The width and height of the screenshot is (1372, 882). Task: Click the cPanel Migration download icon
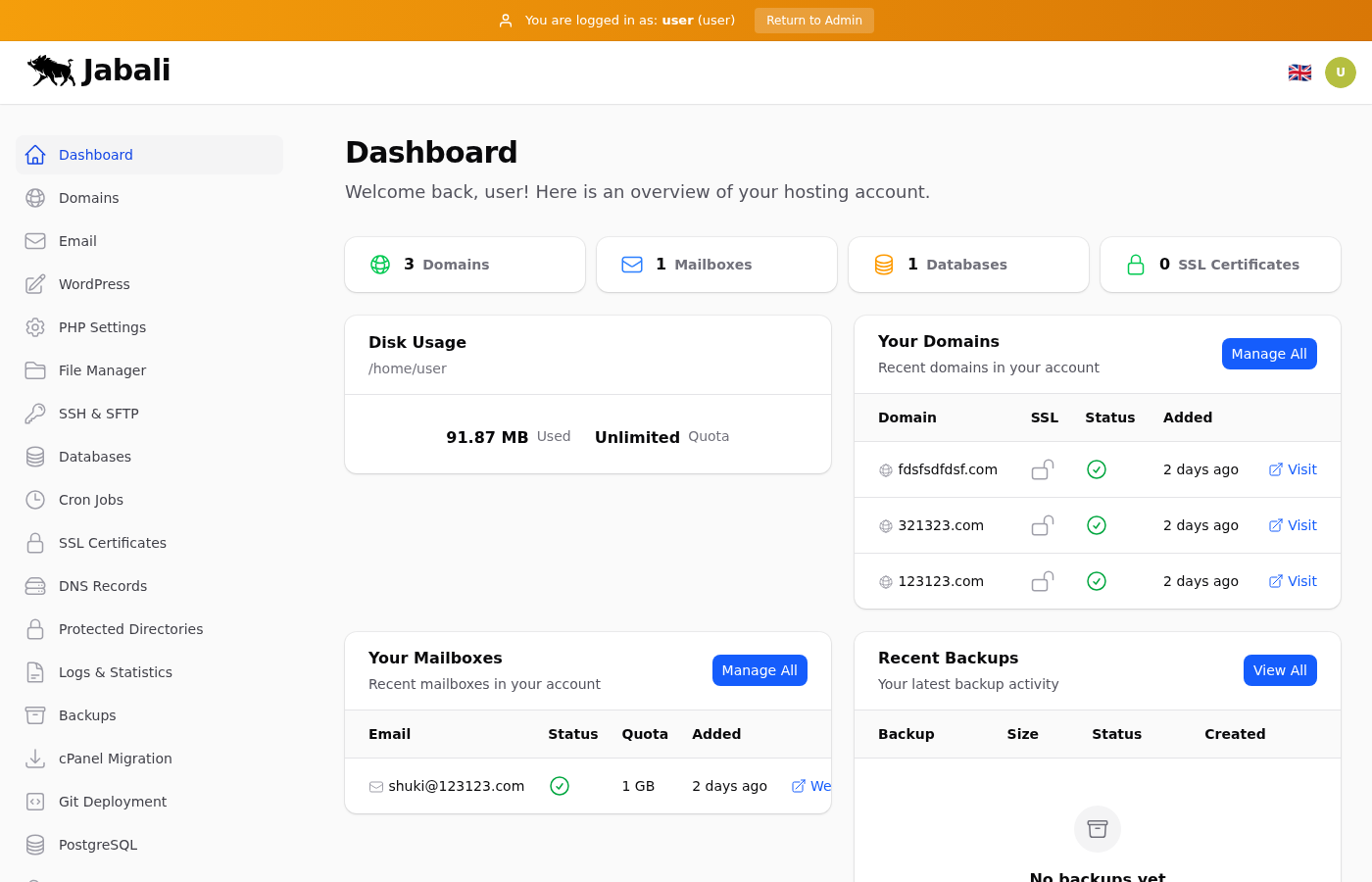click(x=35, y=759)
